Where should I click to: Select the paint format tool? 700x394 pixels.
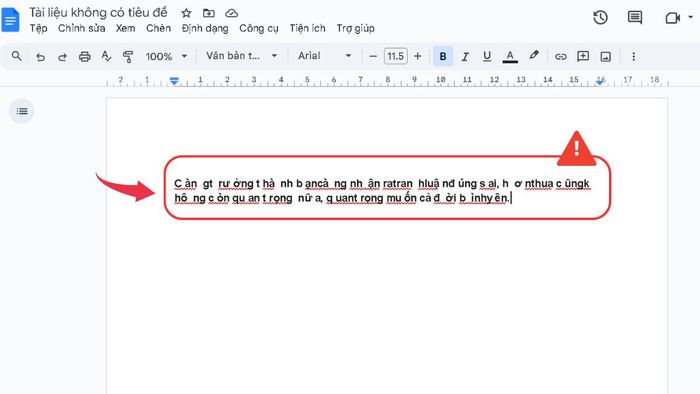pyautogui.click(x=128, y=57)
